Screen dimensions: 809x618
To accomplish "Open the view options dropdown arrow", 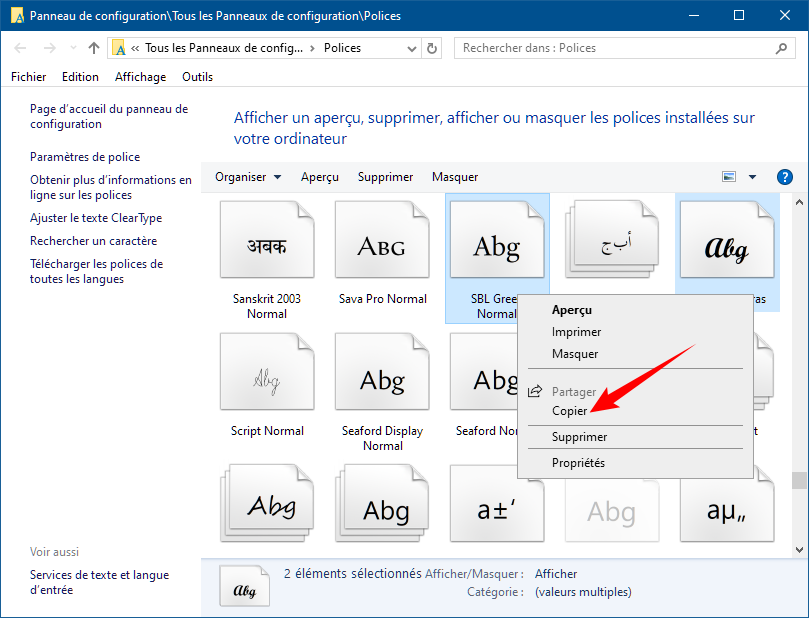I will 752,177.
